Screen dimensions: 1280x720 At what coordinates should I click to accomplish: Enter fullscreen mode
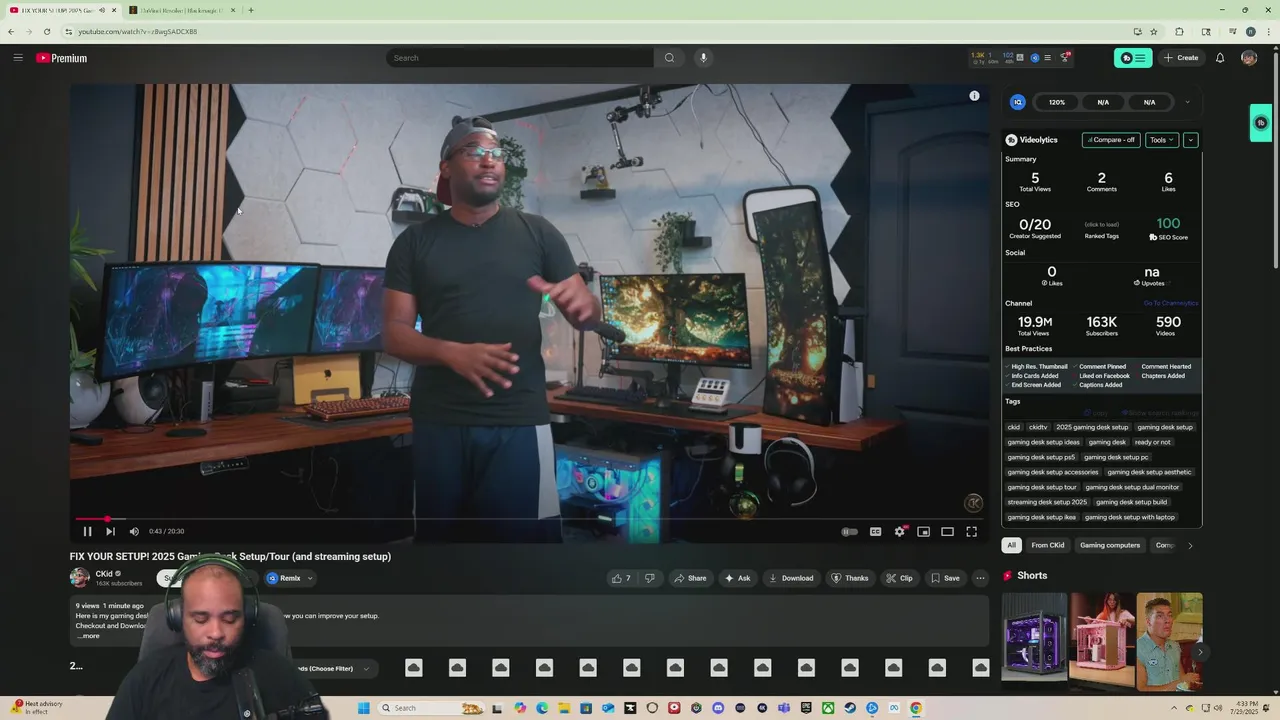click(971, 532)
